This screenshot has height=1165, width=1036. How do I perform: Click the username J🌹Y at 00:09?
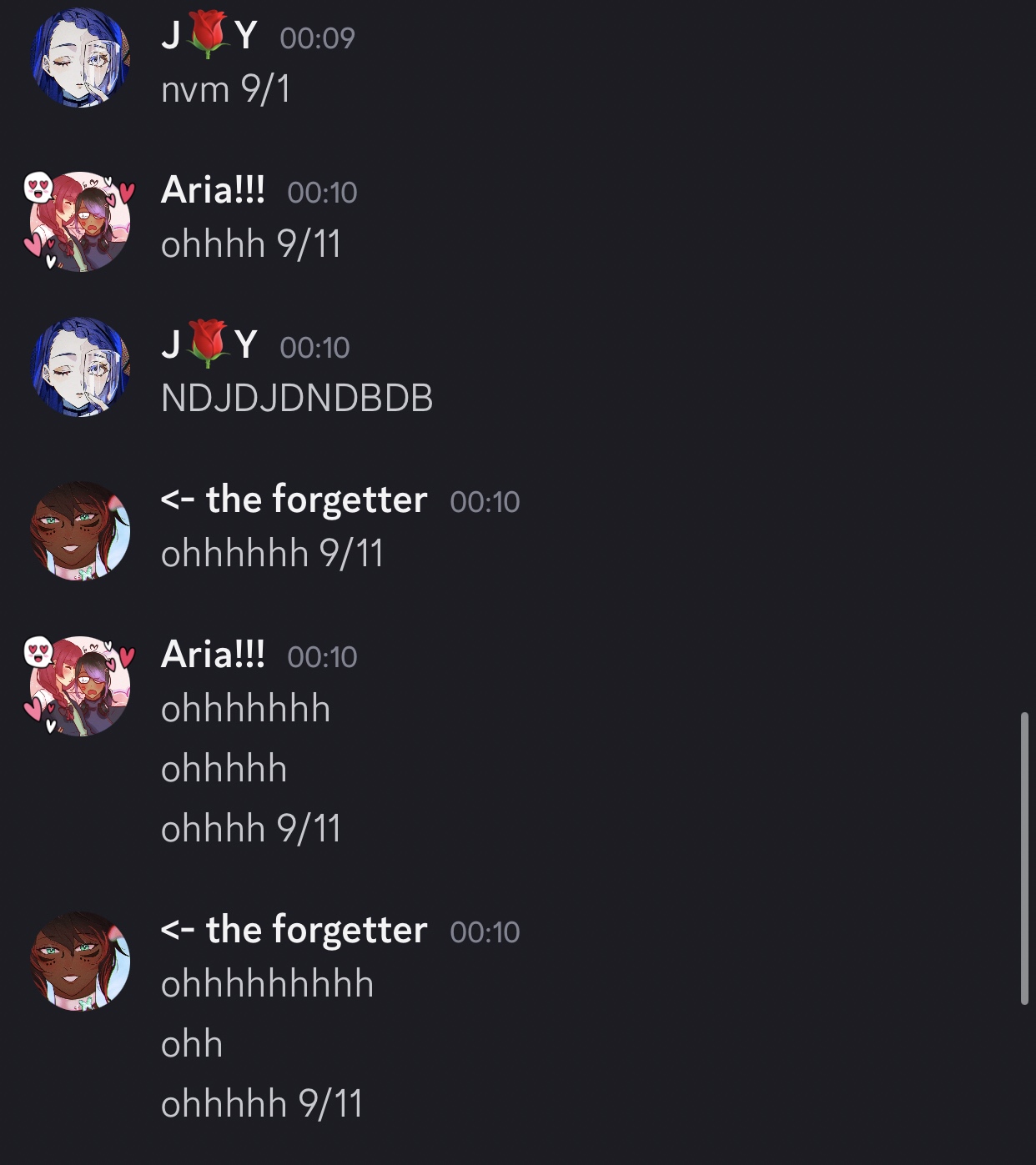coord(209,36)
